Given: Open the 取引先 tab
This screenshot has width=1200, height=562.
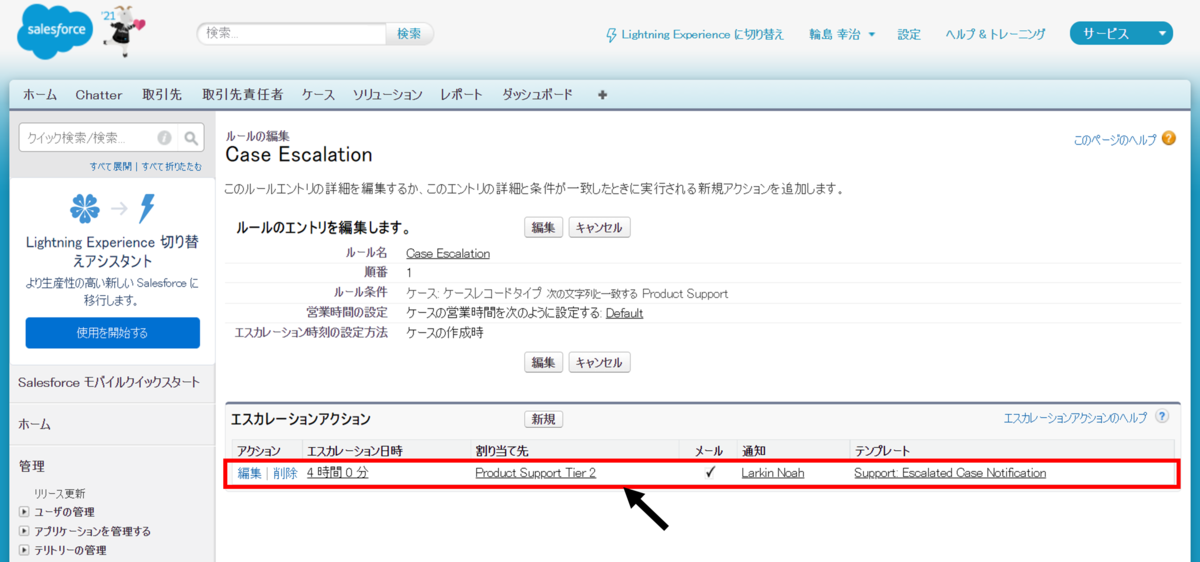Looking at the screenshot, I should (162, 95).
